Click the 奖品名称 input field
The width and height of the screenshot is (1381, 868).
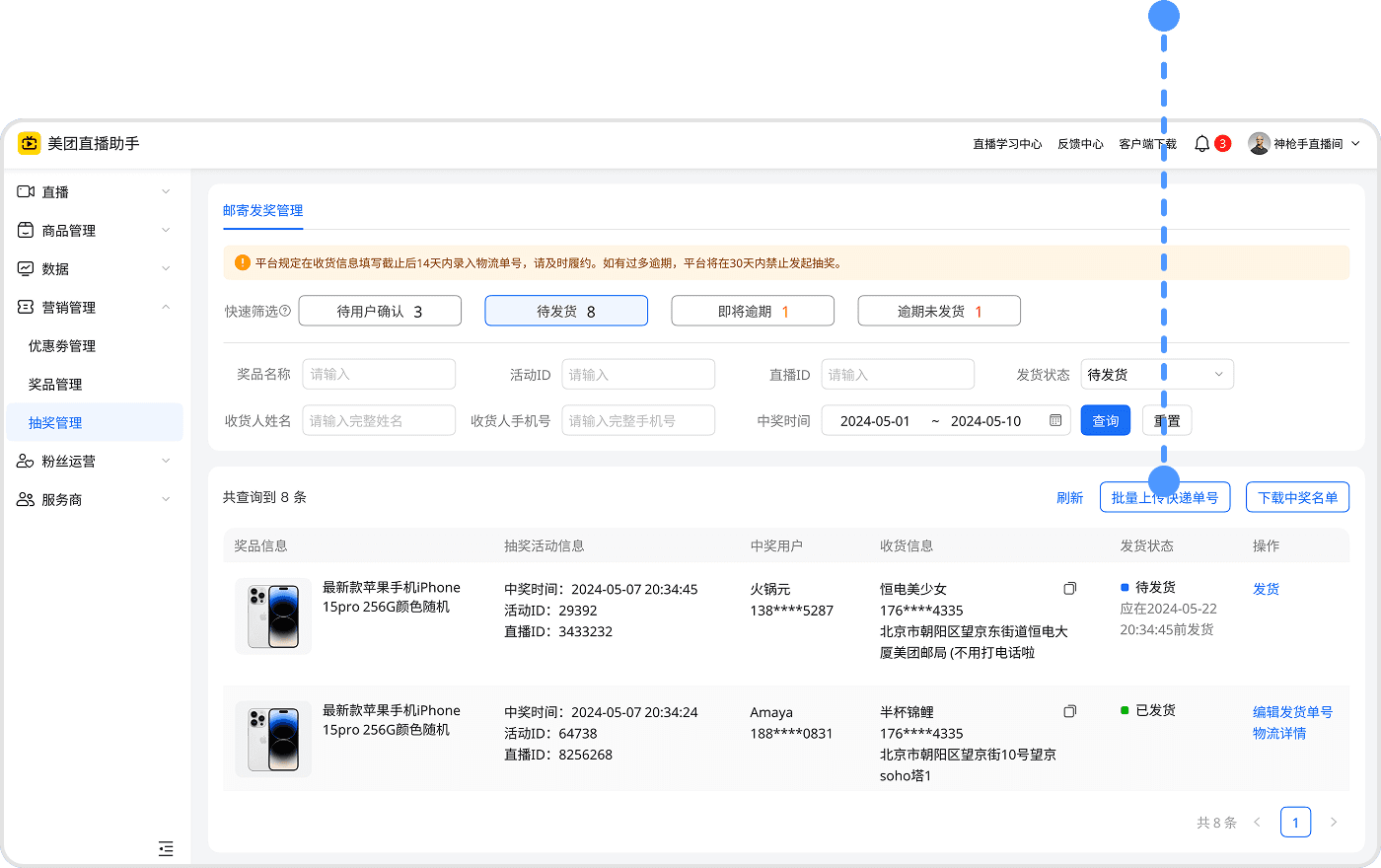coord(379,374)
